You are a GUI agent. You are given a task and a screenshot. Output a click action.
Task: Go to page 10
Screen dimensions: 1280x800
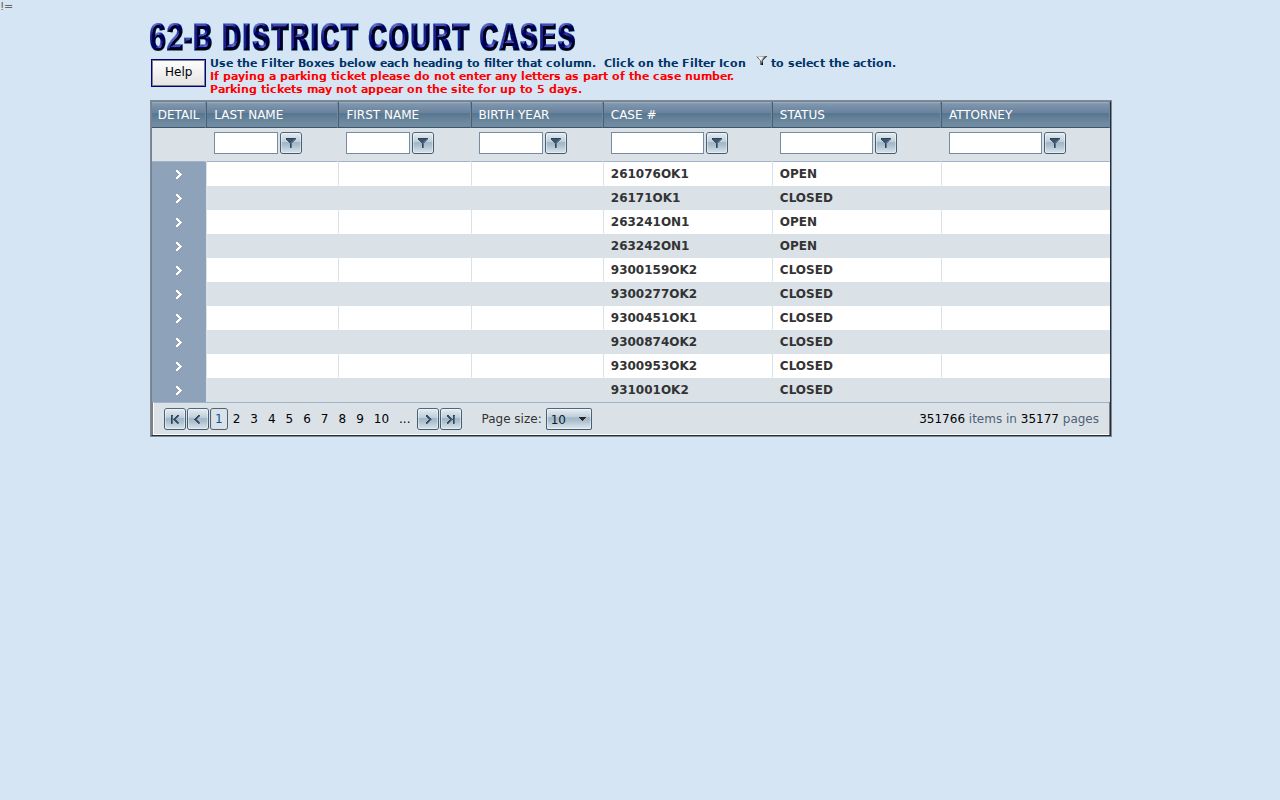coord(381,419)
